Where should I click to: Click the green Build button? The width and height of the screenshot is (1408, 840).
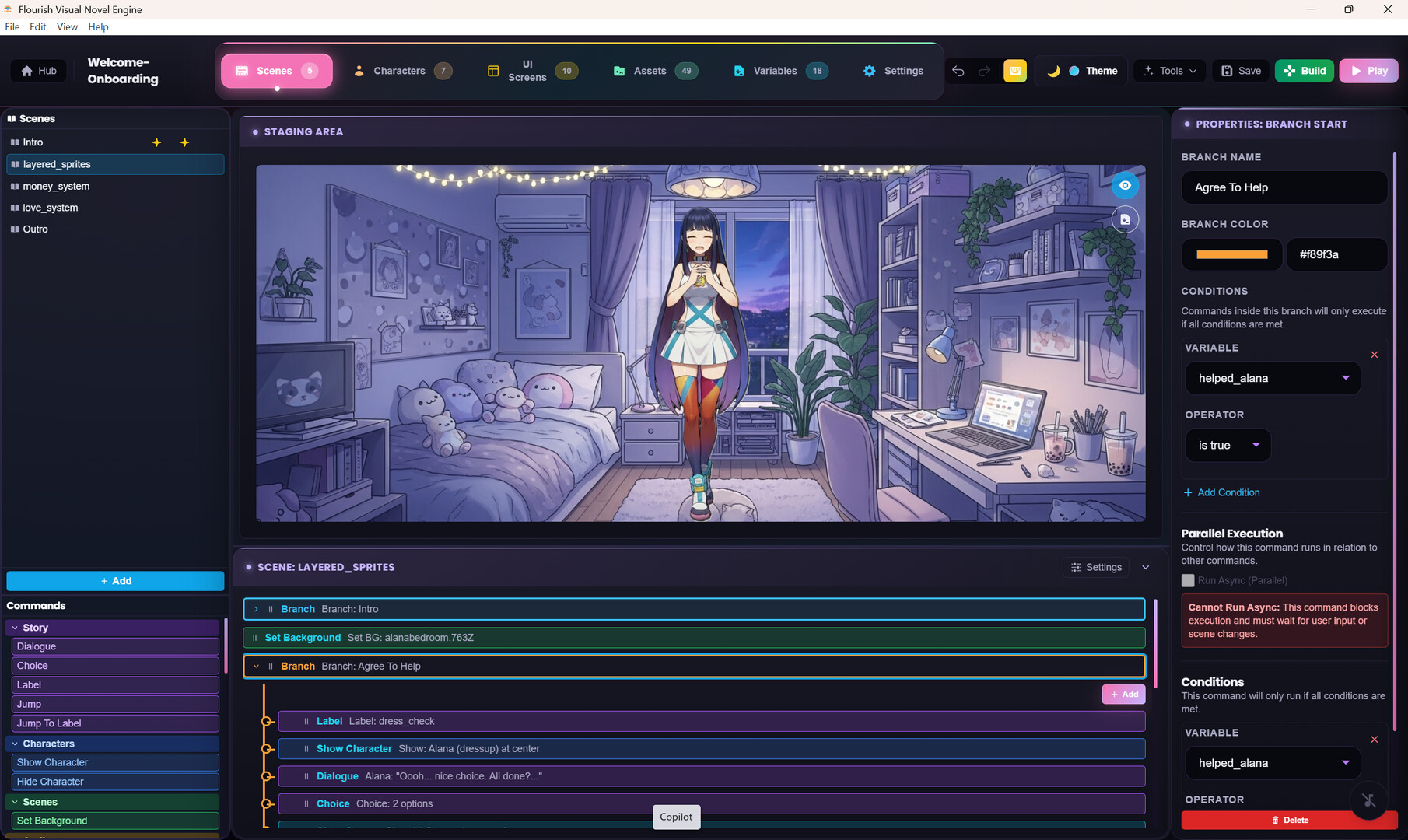pos(1305,71)
